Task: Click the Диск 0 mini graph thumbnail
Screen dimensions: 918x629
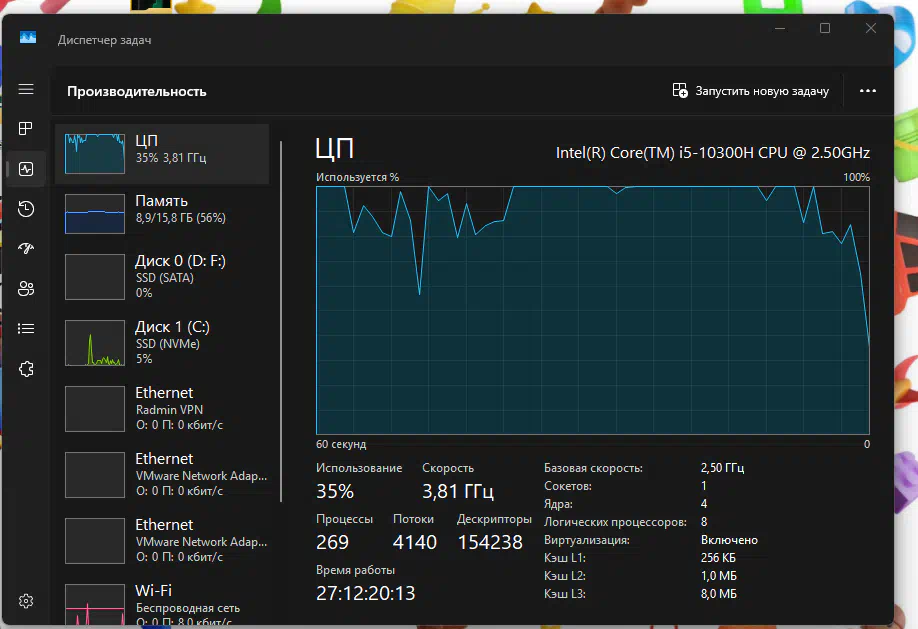Action: [x=95, y=276]
